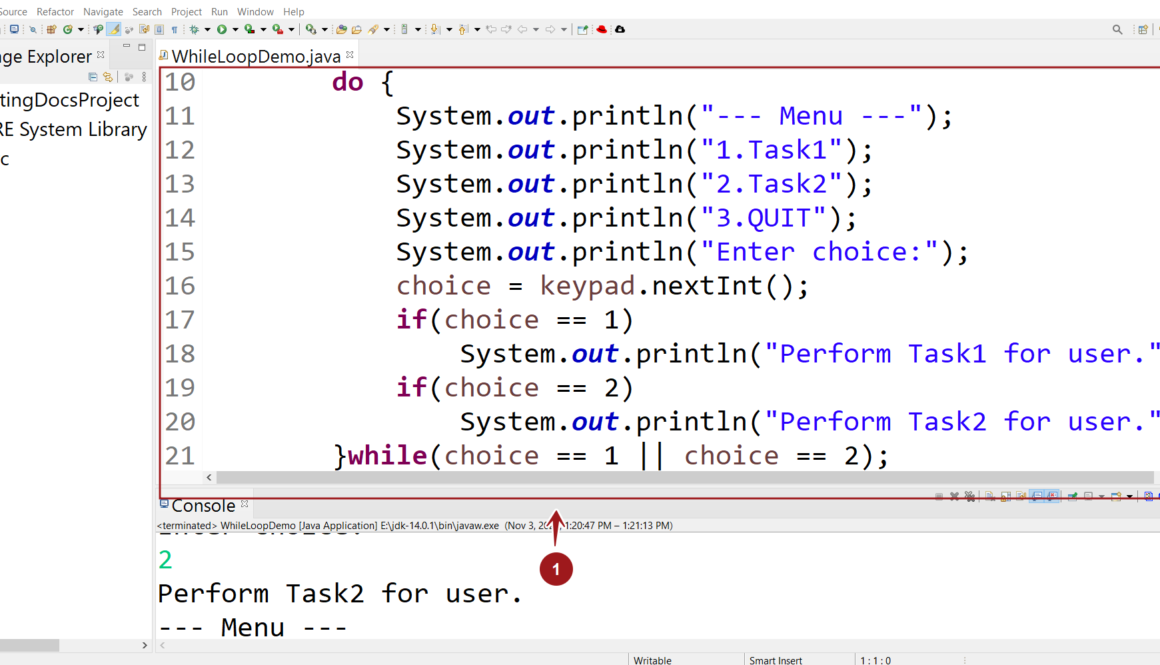Click the toolbar search magnifier icon
Screen dimensions: 1160x665
click(1117, 30)
